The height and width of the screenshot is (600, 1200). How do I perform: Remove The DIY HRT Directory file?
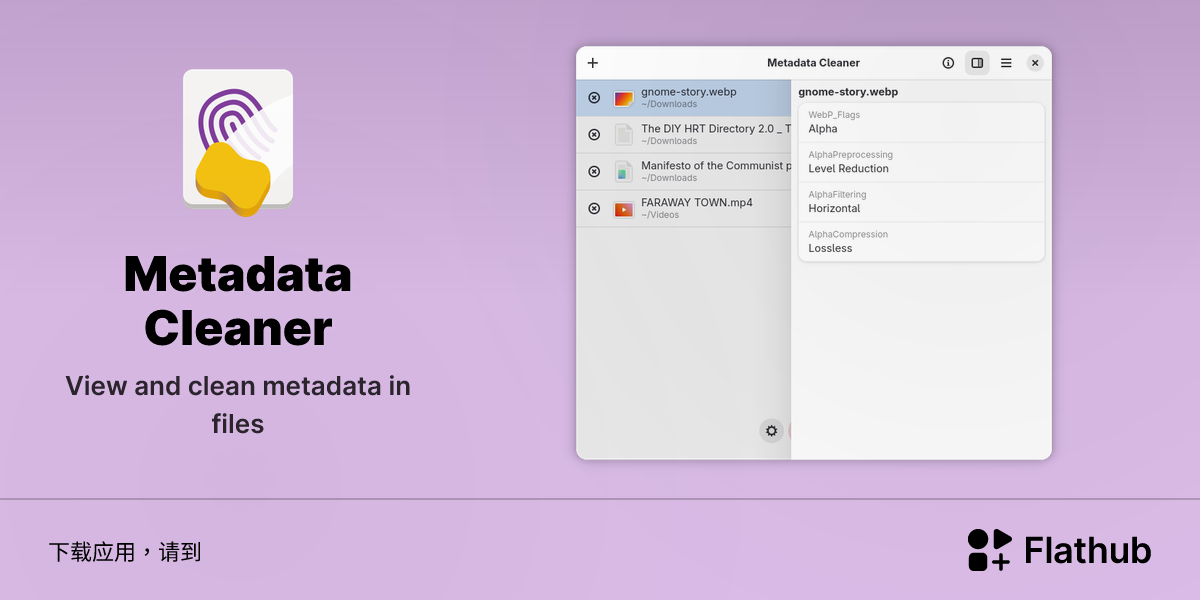tap(594, 134)
